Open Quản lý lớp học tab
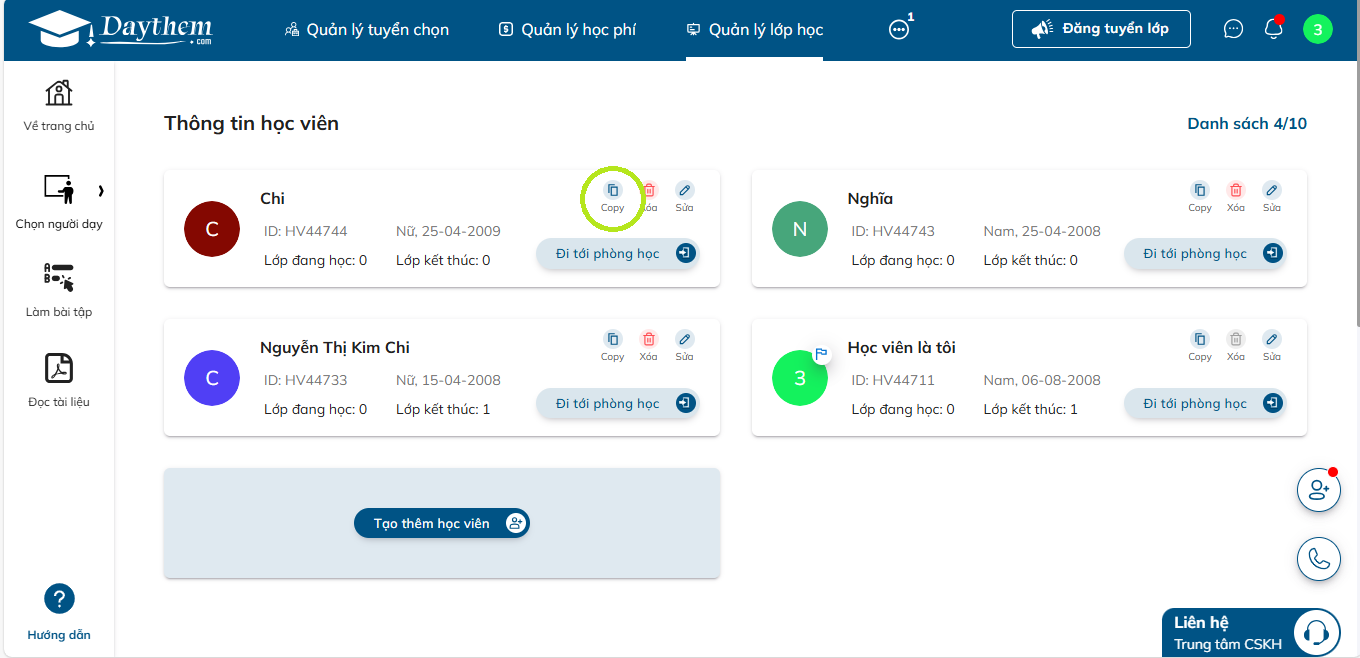The height and width of the screenshot is (658, 1360). pos(754,30)
